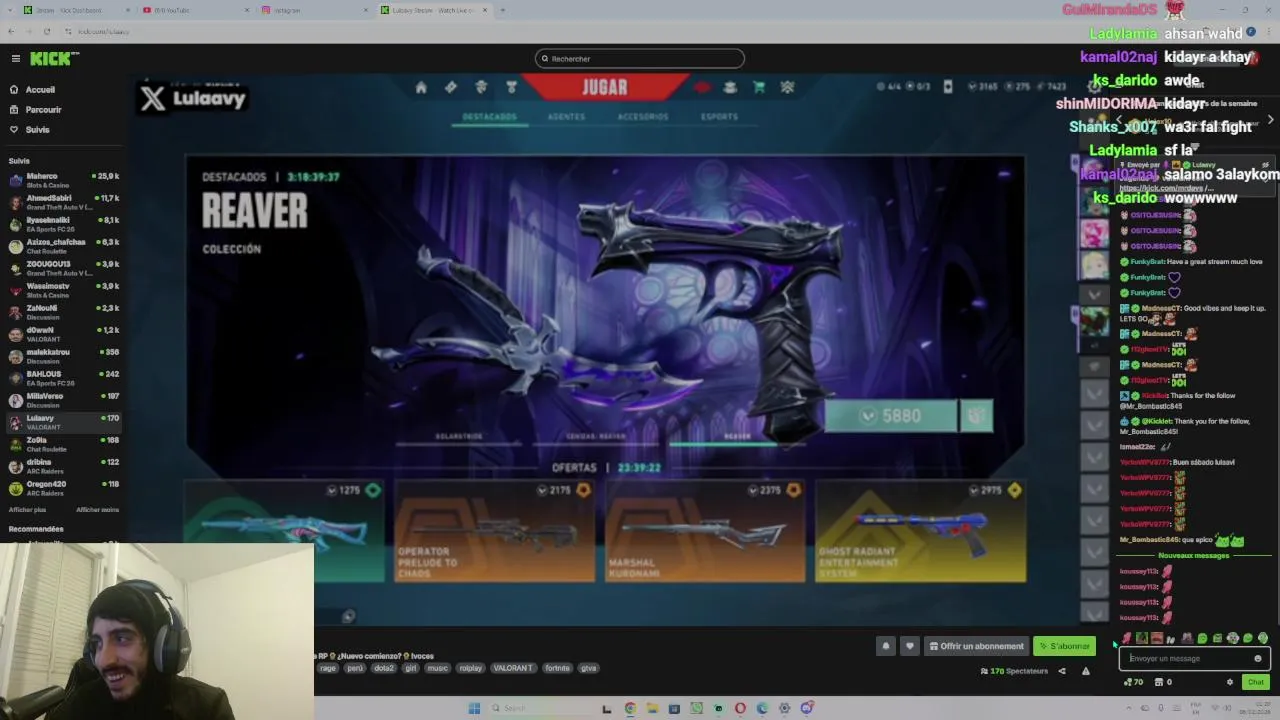Screen dimensions: 1280x720
Task: Switch to ESPORTS store tab
Action: 719,117
